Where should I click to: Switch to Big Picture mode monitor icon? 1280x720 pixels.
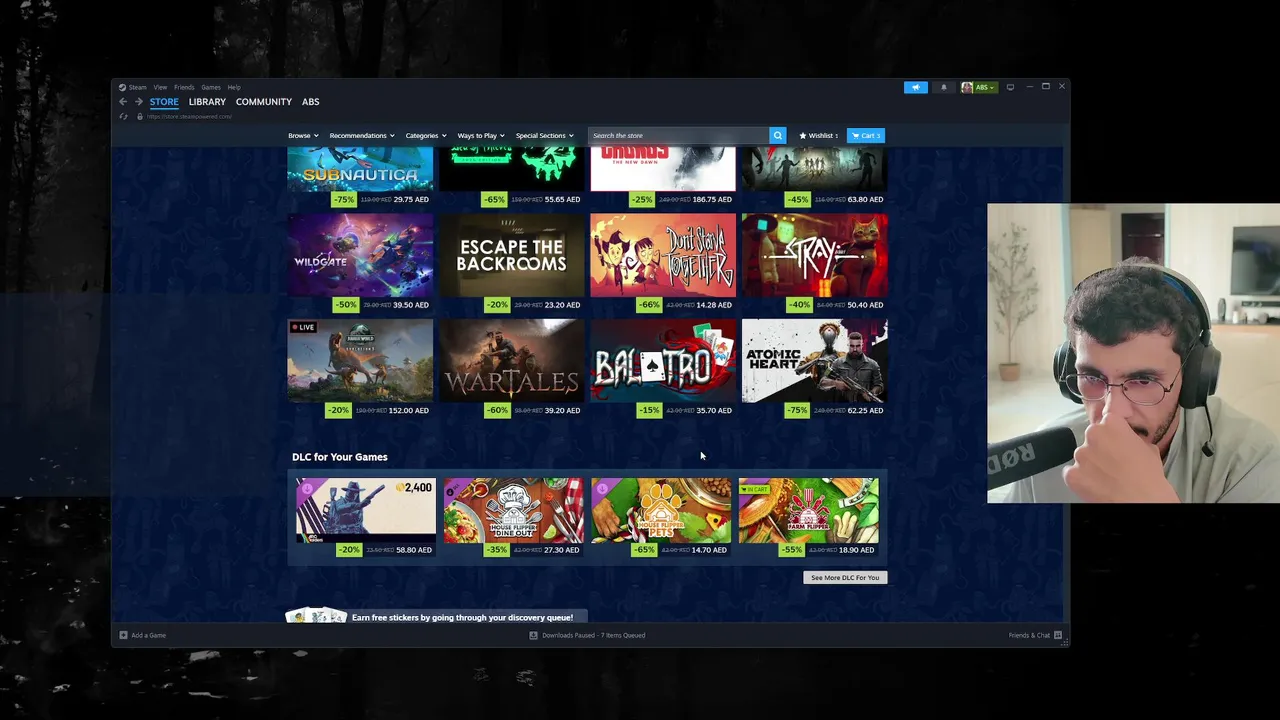1010,87
